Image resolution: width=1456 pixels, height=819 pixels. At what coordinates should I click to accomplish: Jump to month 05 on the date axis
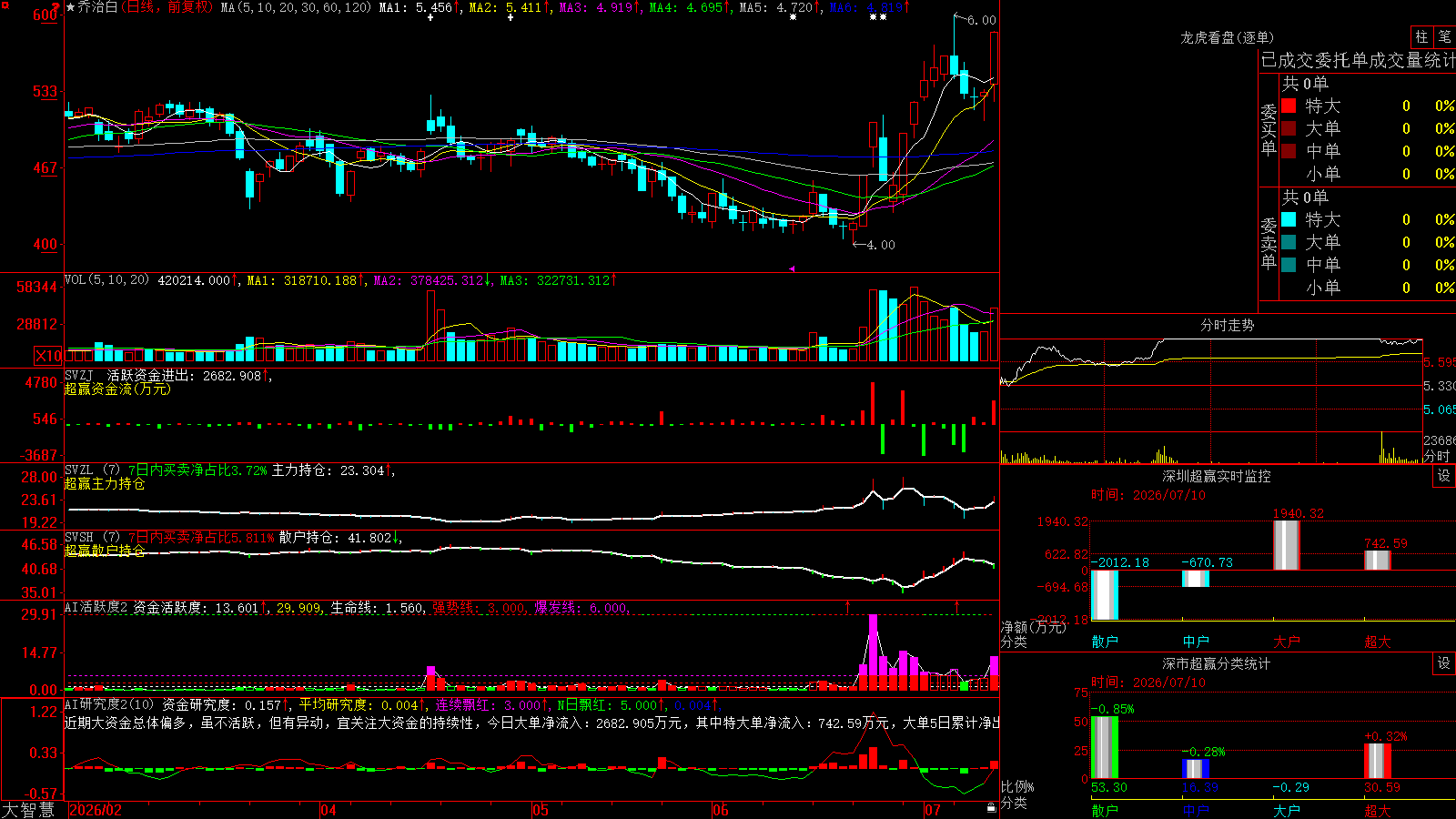541,810
